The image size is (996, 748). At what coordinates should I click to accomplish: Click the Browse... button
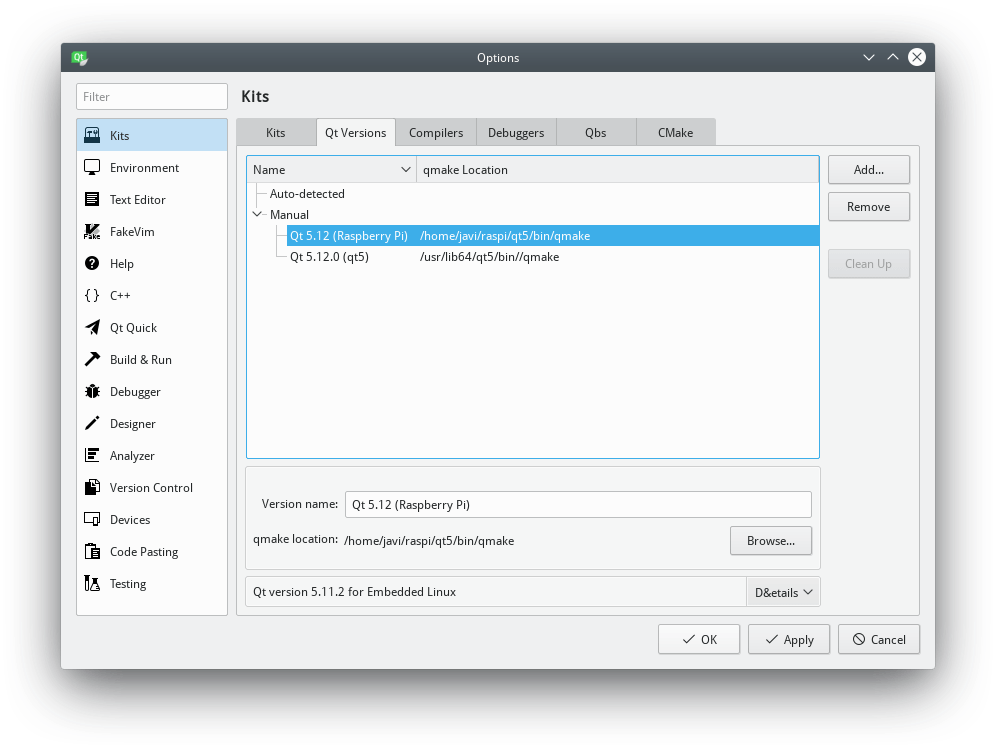coord(771,540)
